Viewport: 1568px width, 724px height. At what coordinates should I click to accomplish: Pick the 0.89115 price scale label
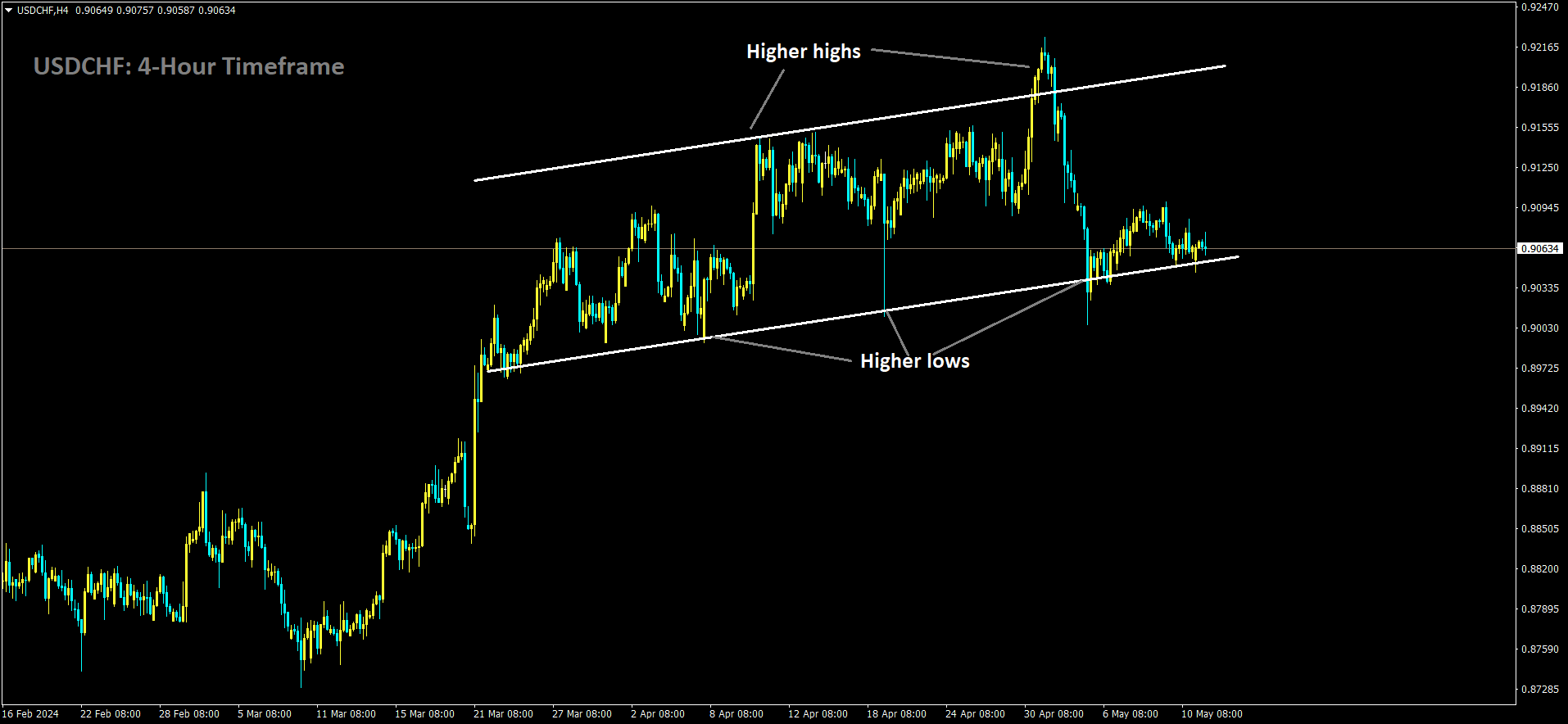[1539, 449]
